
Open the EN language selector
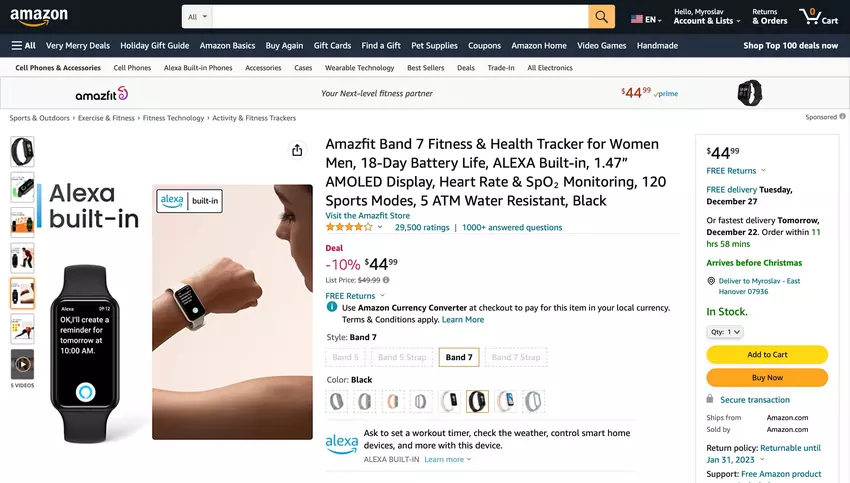point(645,19)
